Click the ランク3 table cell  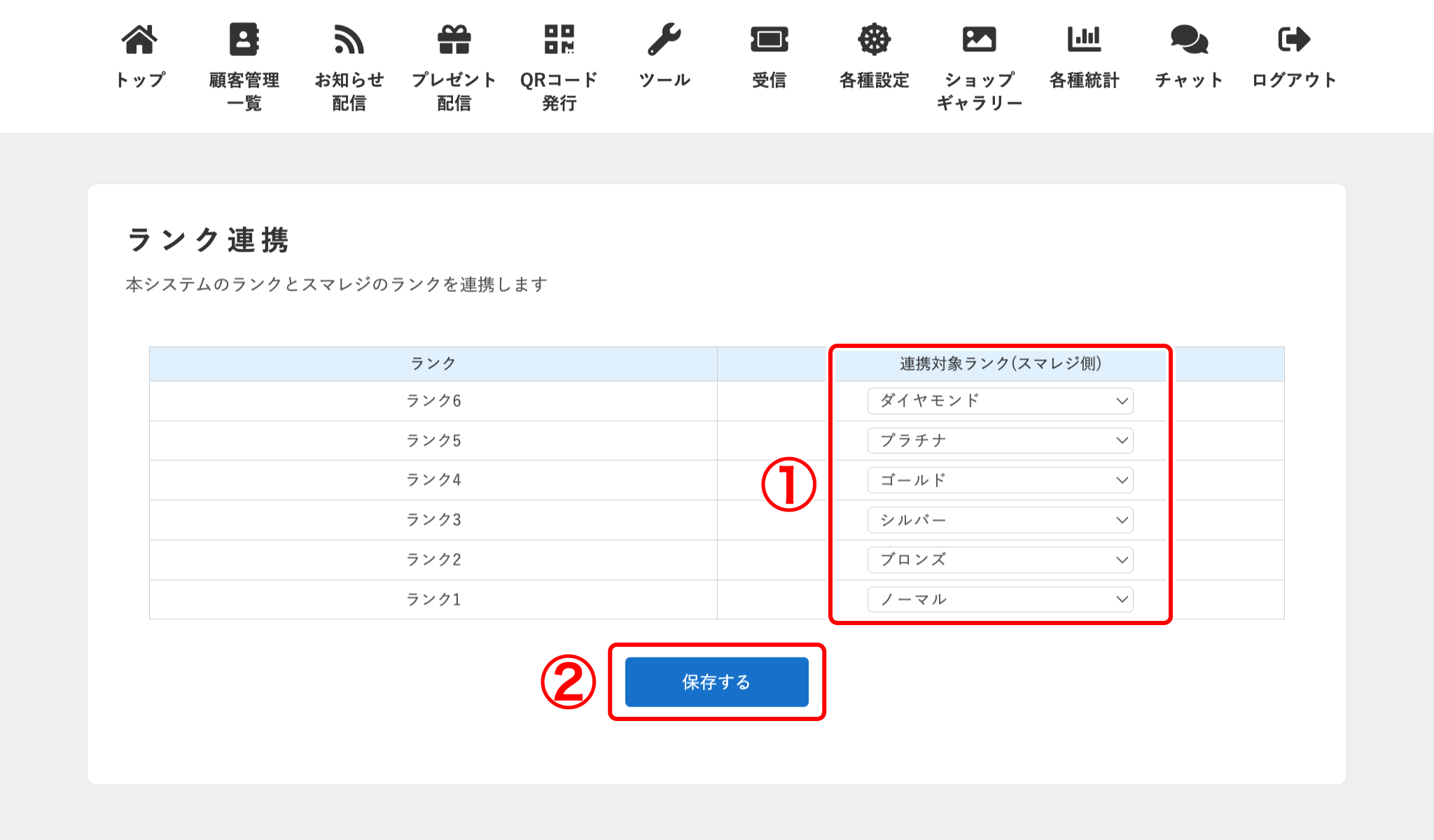click(x=433, y=520)
